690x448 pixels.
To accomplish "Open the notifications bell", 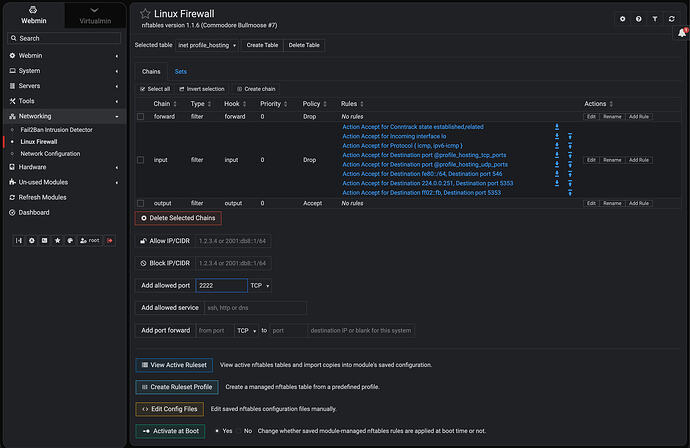I will pos(682,33).
